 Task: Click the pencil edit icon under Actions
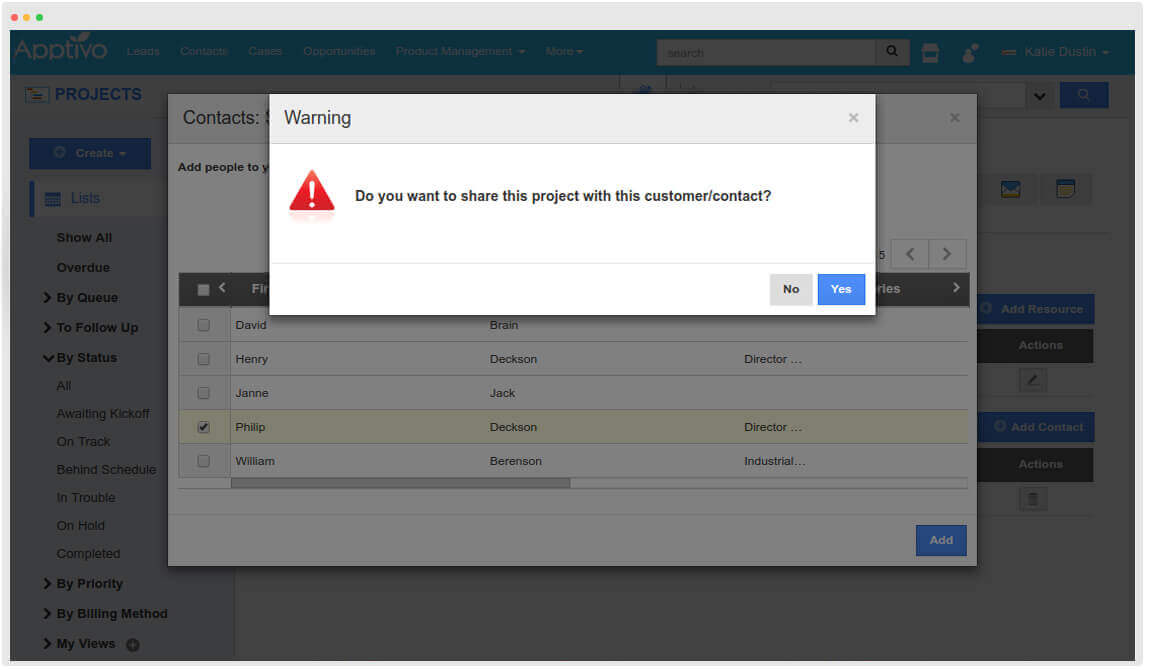1033,380
